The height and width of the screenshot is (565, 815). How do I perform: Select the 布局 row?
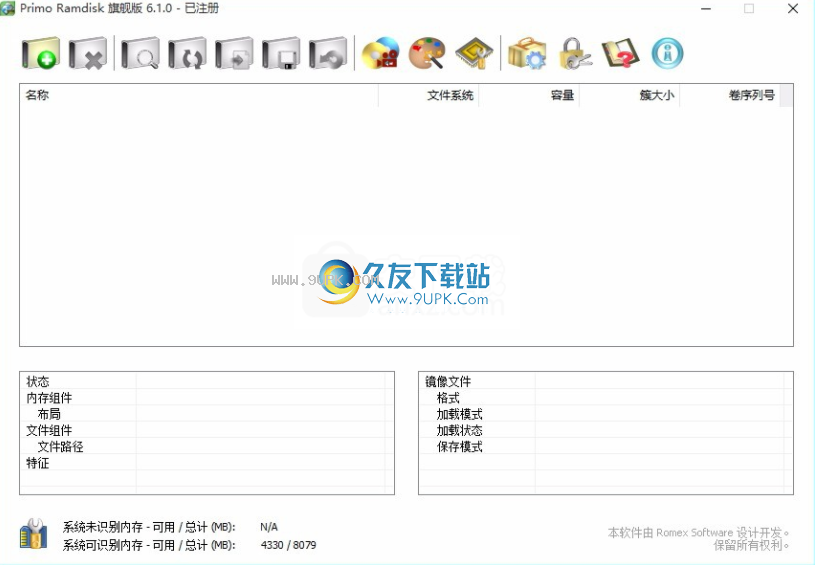click(x=207, y=414)
